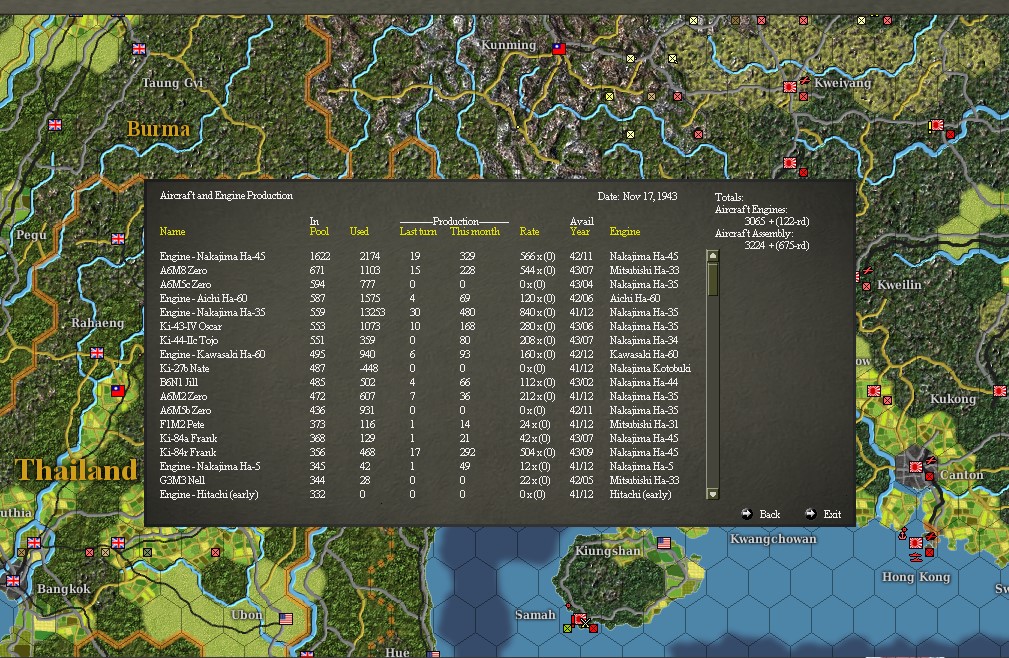Viewport: 1009px width, 658px height.
Task: Click the Japanese flag base at Samah
Action: pyautogui.click(x=579, y=619)
